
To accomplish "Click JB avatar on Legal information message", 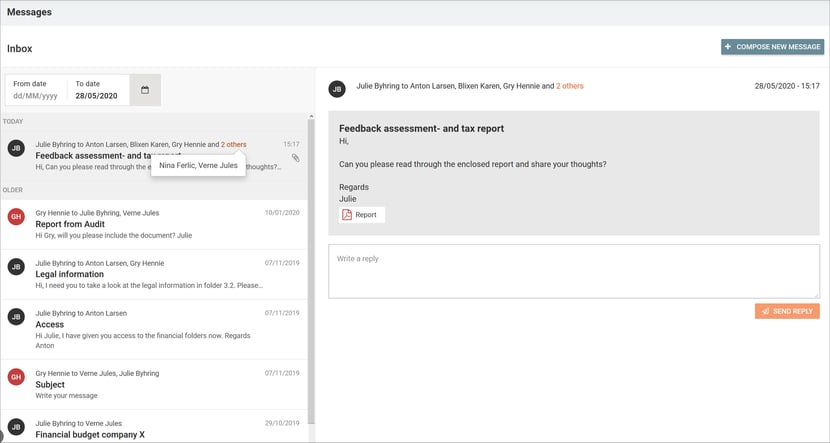I will [x=16, y=267].
